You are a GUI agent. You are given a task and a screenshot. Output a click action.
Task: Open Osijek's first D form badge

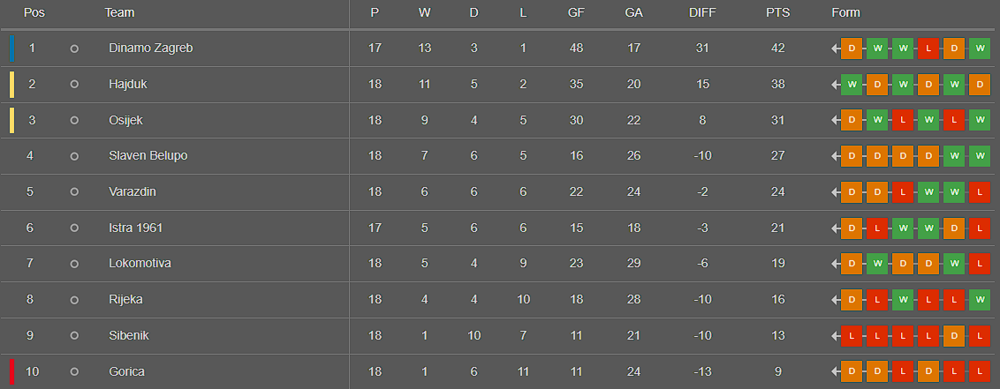(x=851, y=121)
